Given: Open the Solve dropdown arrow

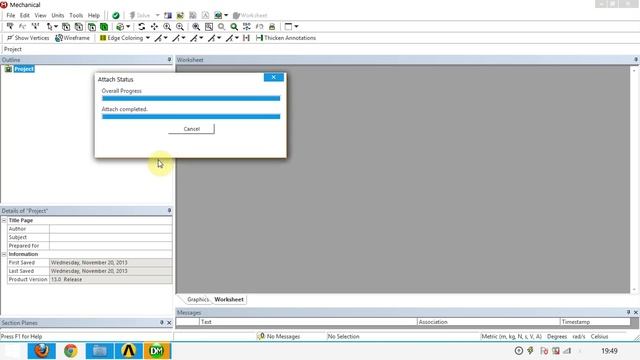Looking at the screenshot, I should pos(158,16).
